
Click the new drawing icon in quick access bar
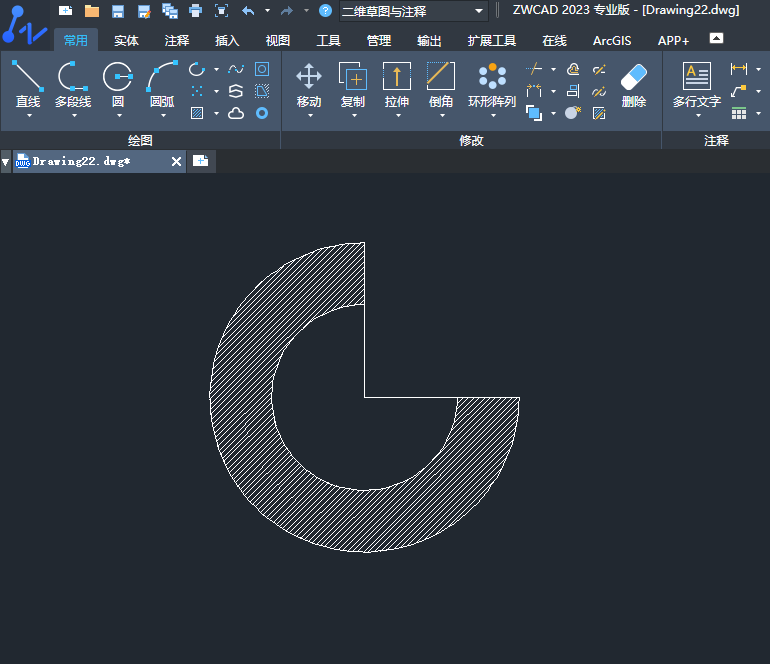tap(65, 10)
